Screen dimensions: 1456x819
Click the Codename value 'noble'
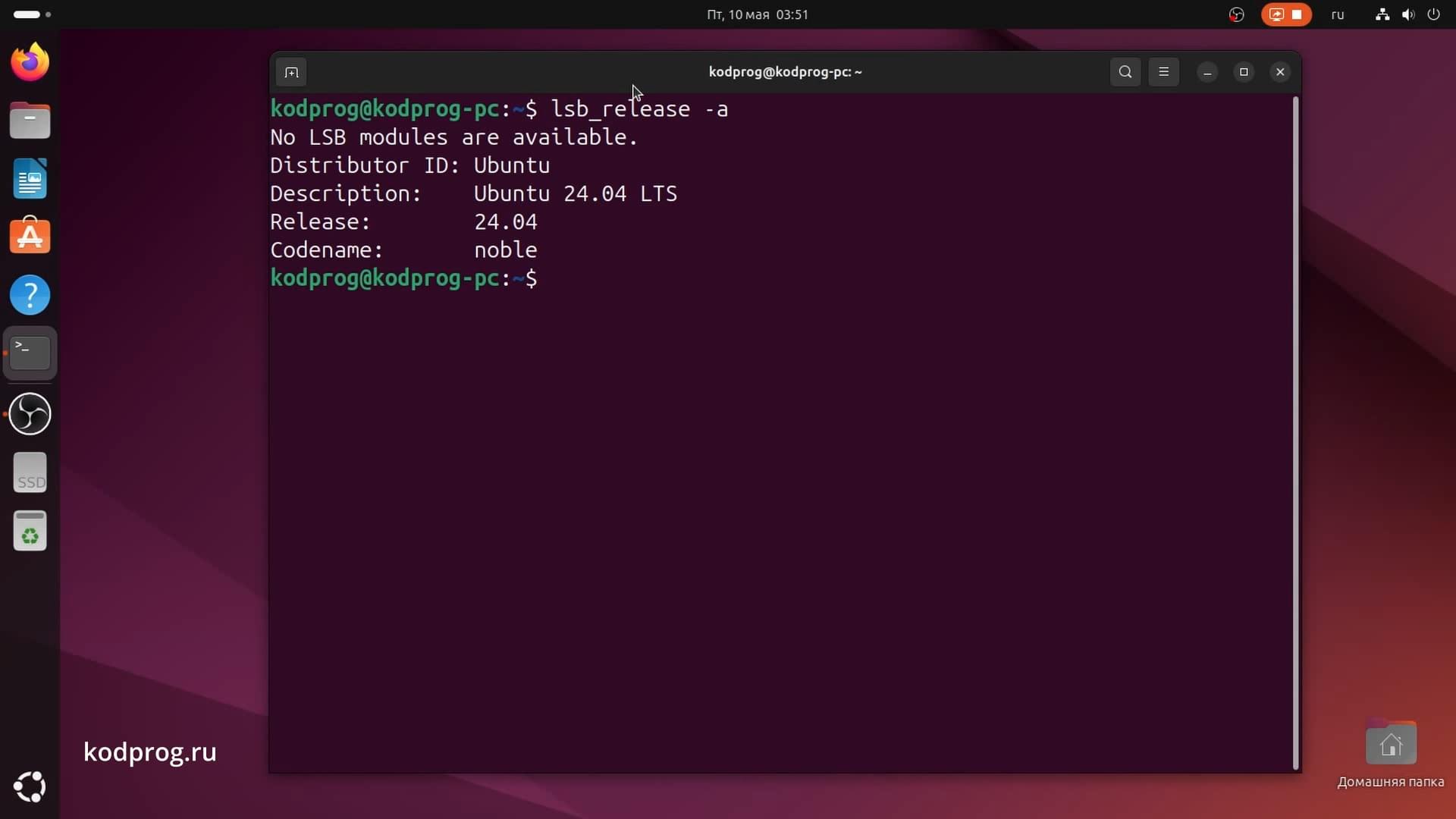tap(506, 249)
